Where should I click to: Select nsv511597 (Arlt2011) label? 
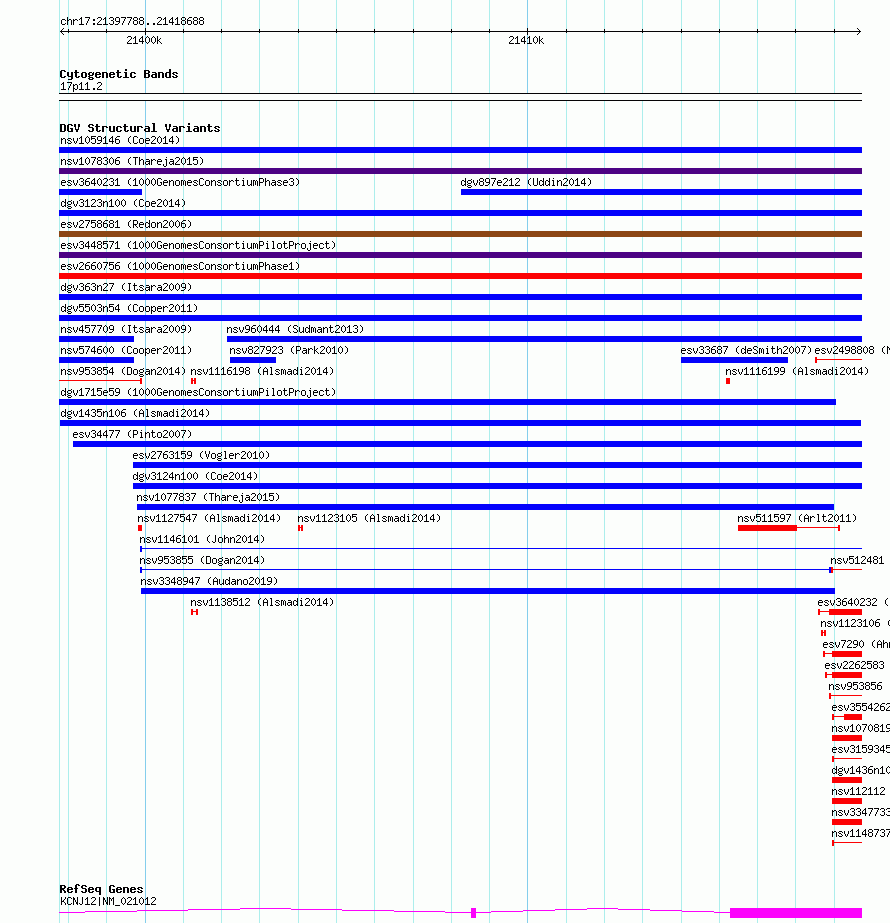[797, 519]
